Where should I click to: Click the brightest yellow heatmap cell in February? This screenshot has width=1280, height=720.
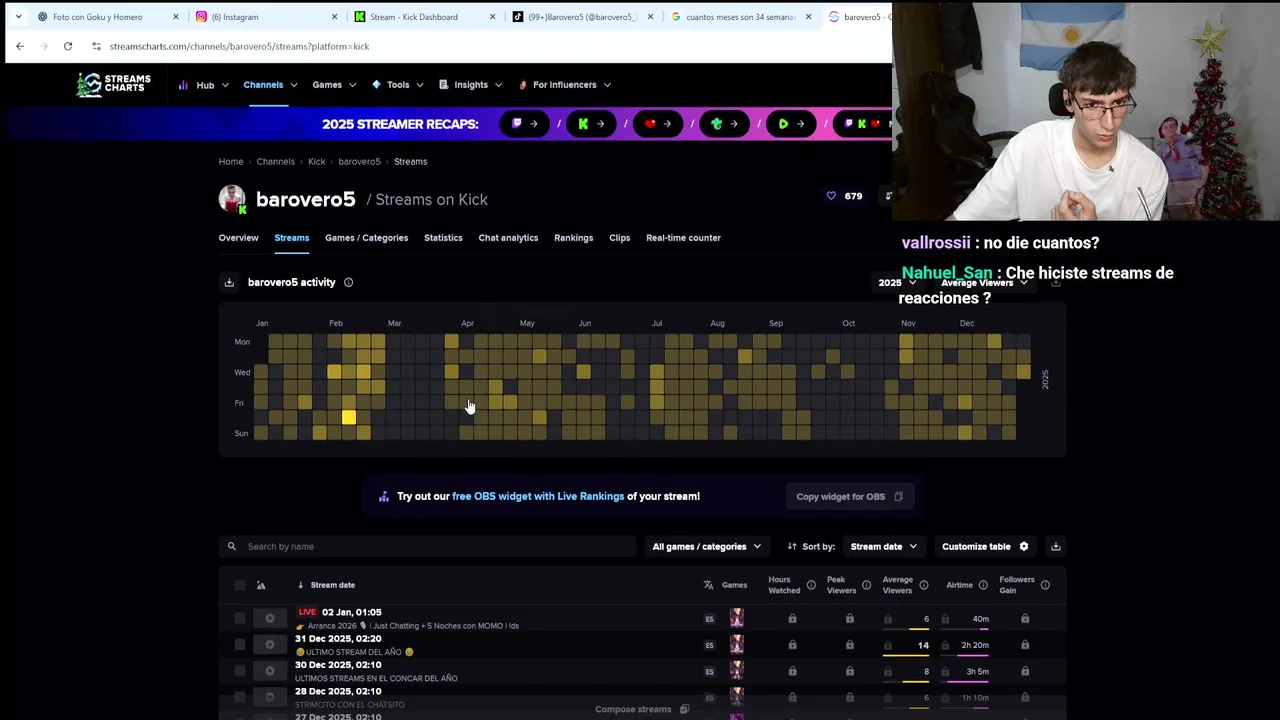pyautogui.click(x=349, y=418)
